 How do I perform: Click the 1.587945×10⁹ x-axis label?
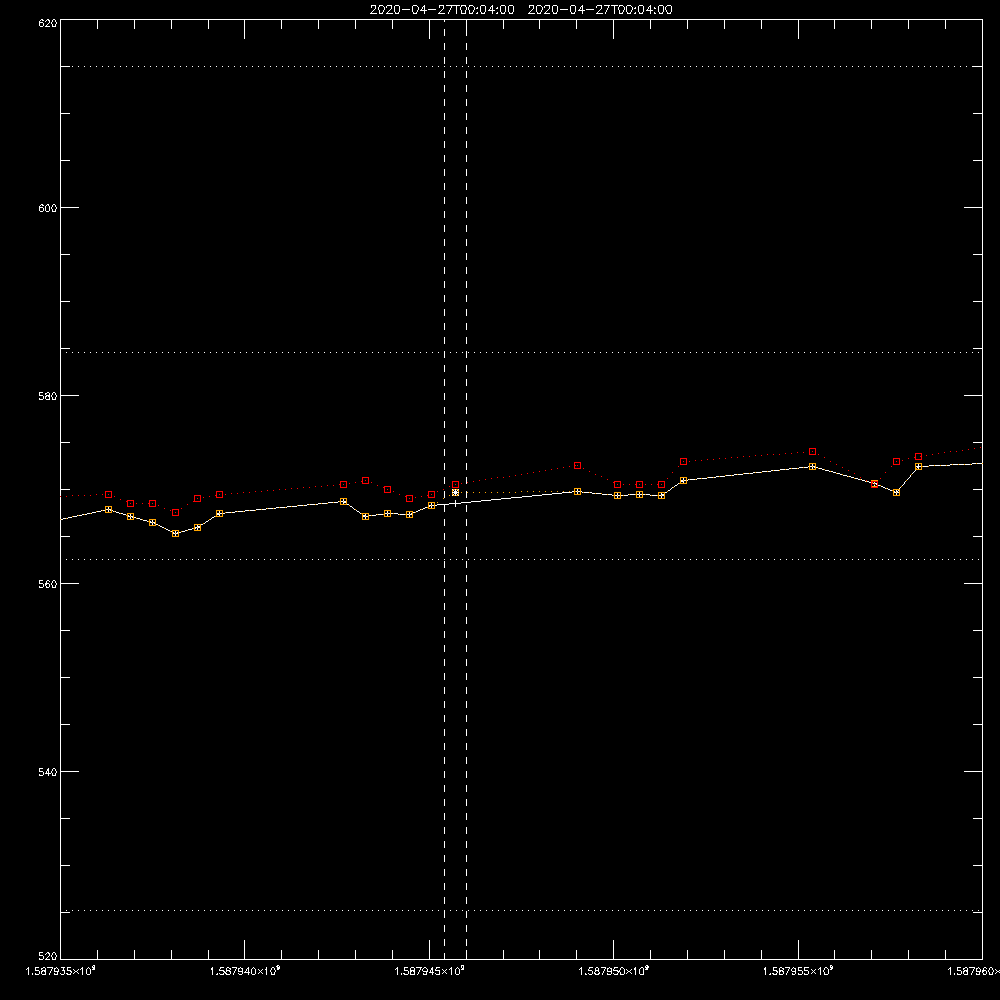point(429,971)
